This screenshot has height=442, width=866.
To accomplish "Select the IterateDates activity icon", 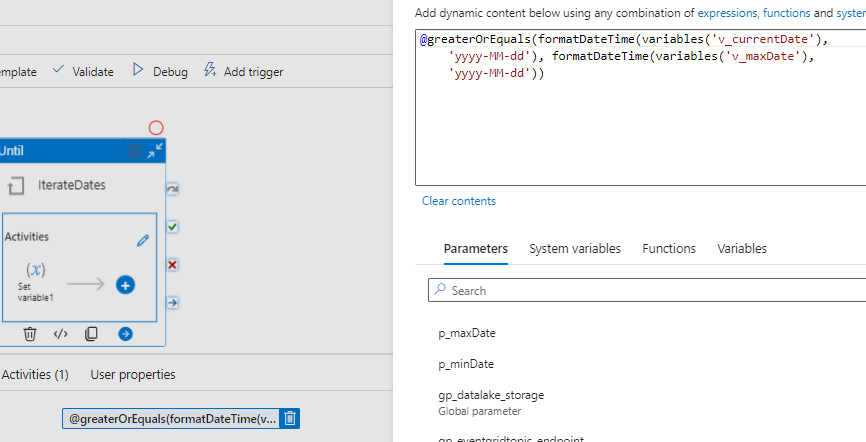I will [x=16, y=186].
